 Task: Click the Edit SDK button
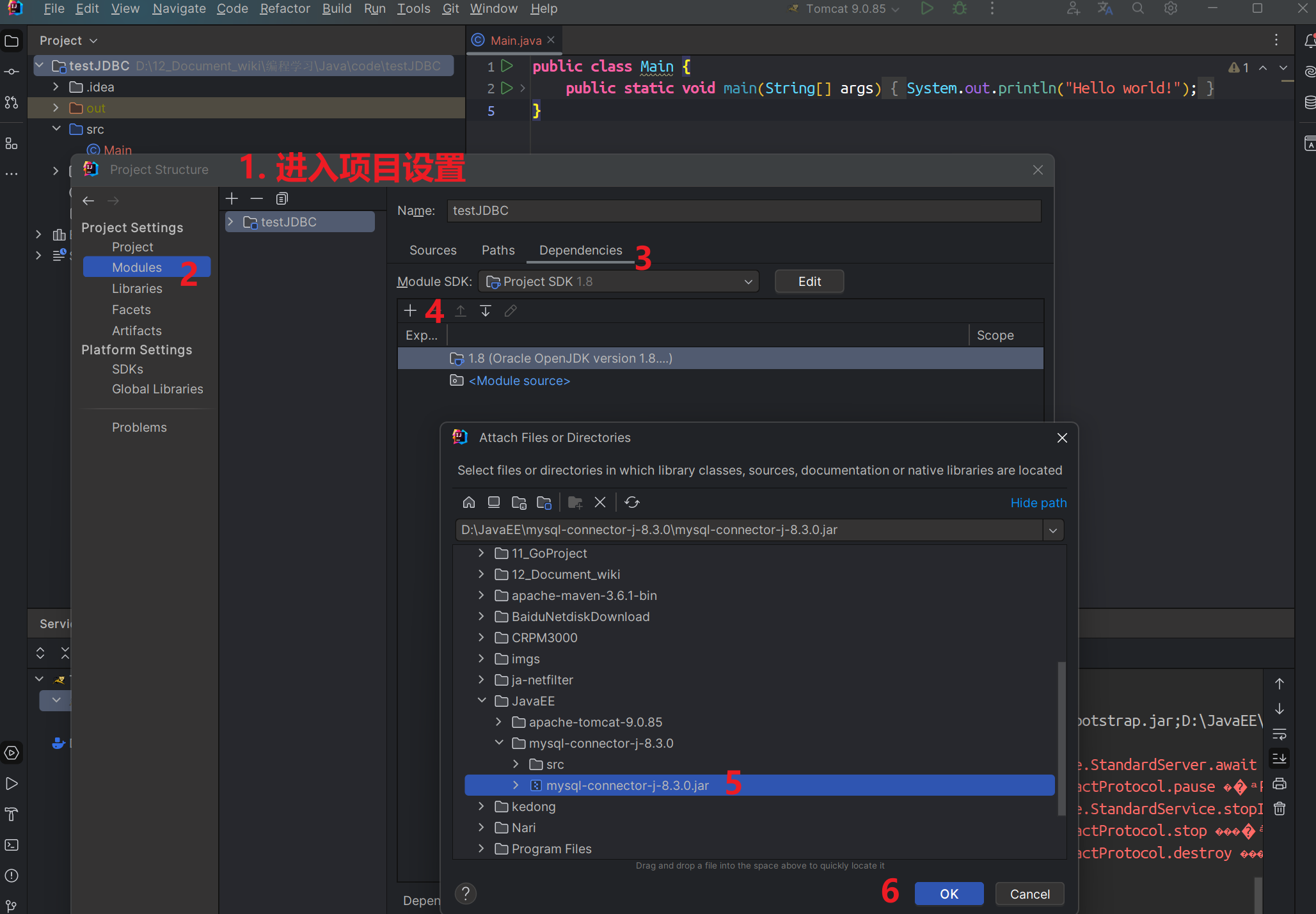809,281
